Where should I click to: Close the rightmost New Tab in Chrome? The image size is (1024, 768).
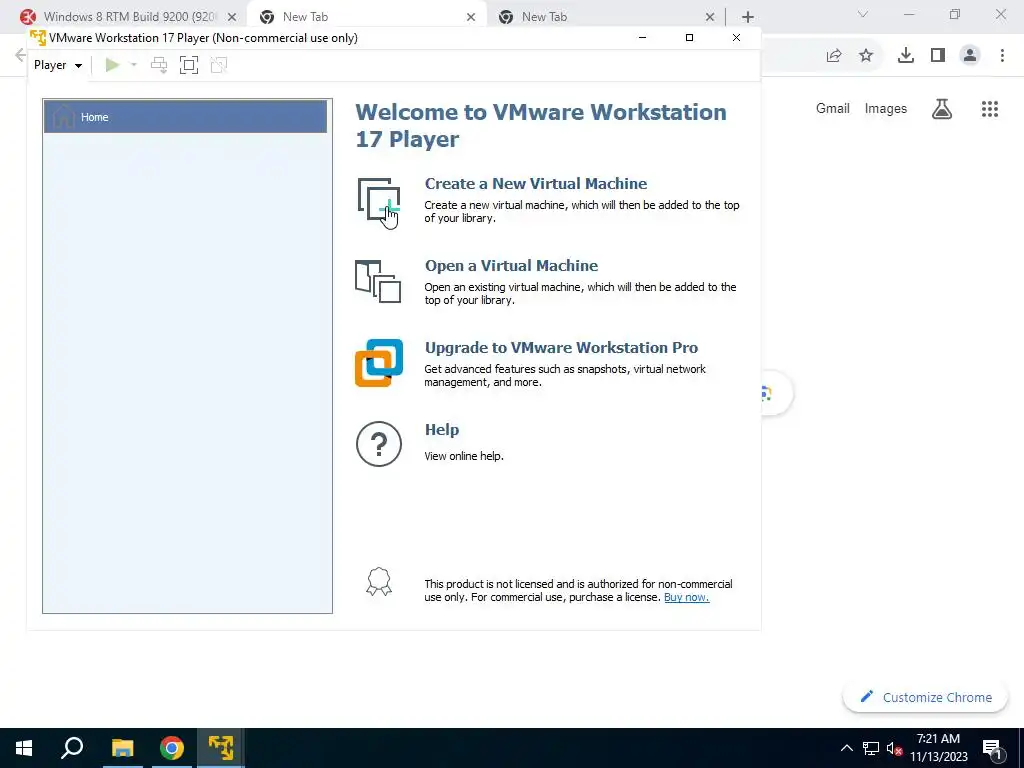click(710, 17)
